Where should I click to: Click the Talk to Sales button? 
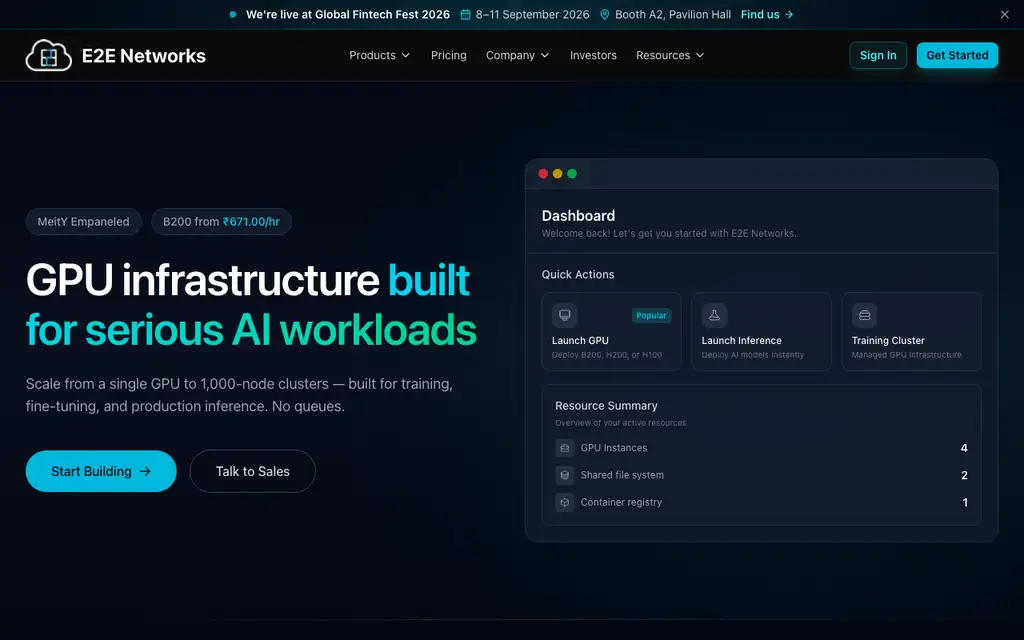click(253, 471)
